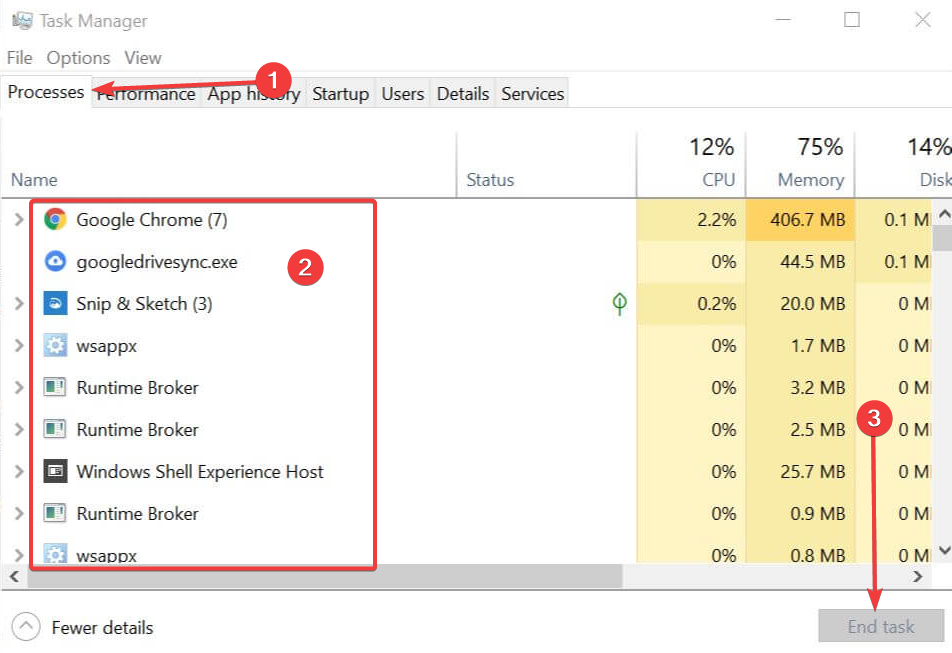
Task: Switch to the Performance tab
Action: (x=146, y=93)
